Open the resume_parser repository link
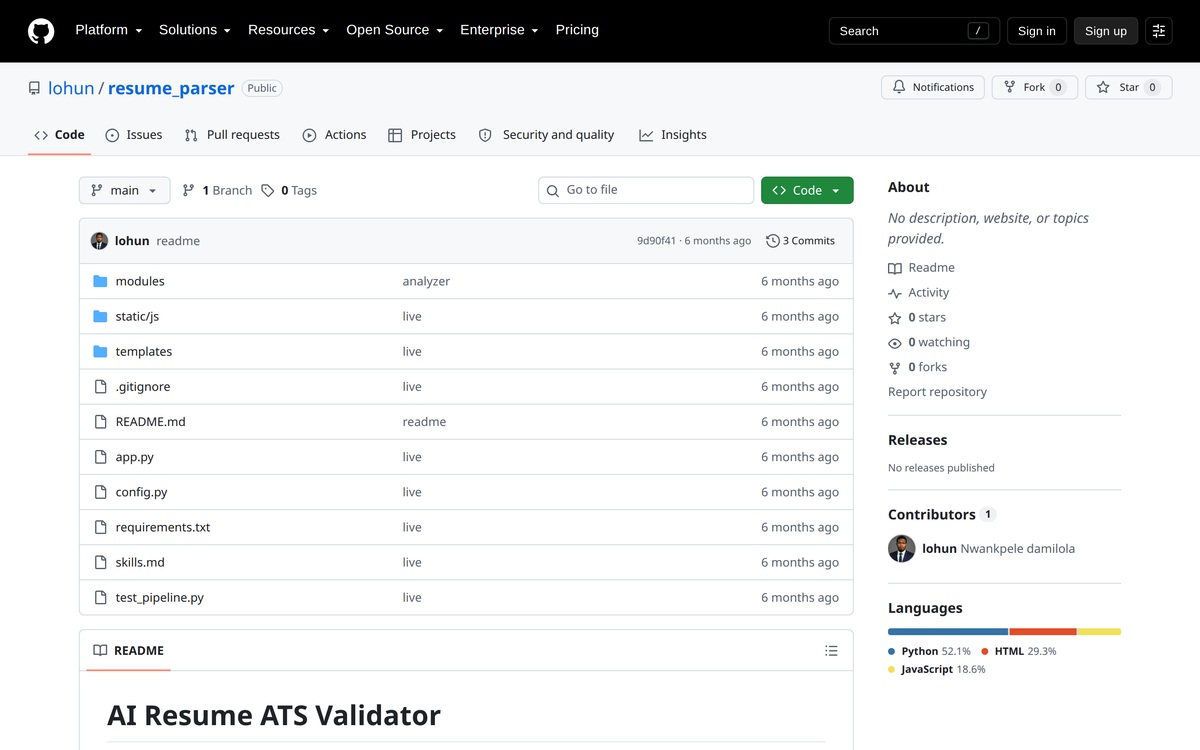Image resolution: width=1200 pixels, height=750 pixels. pyautogui.click(x=171, y=88)
